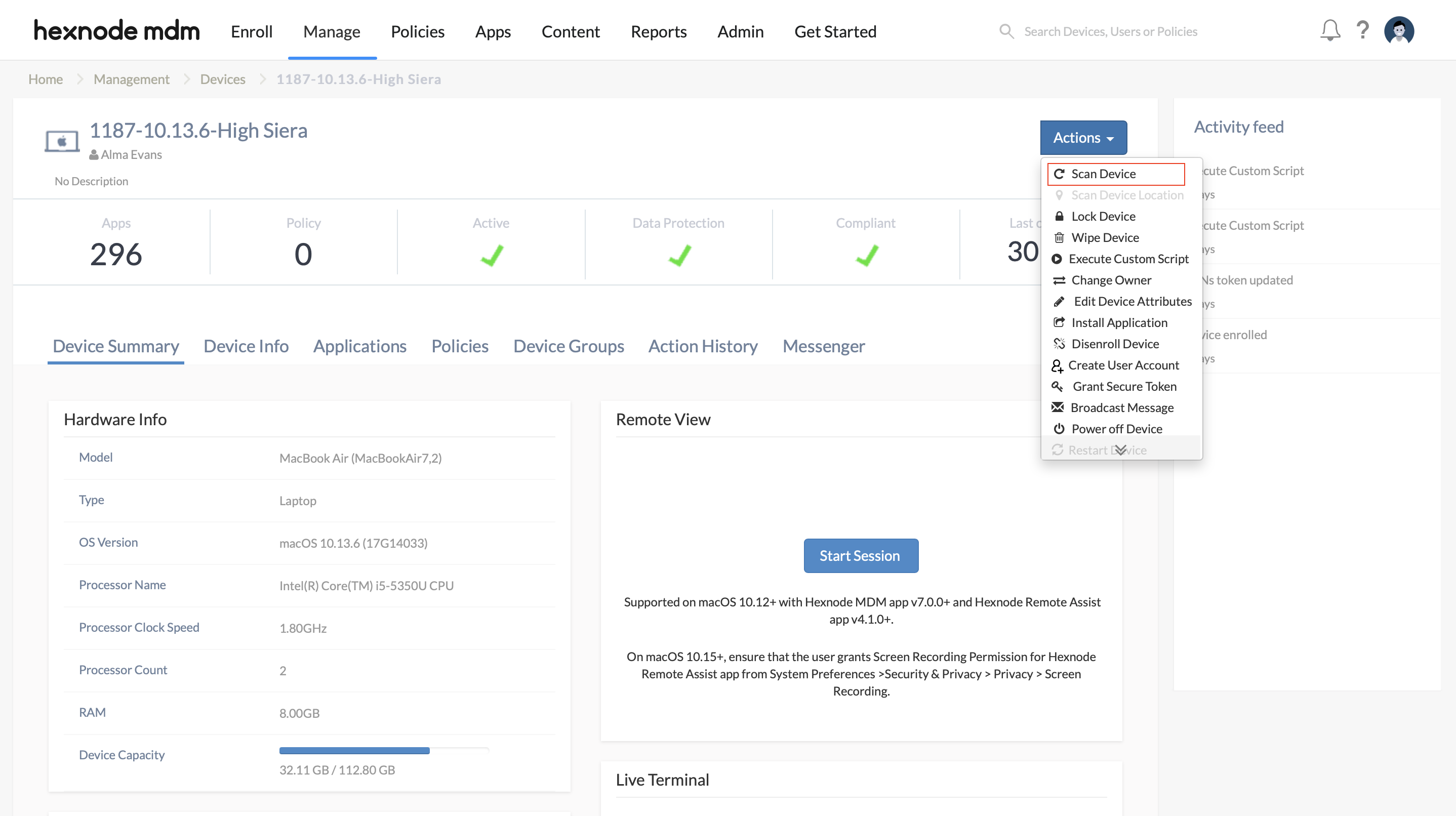Open the Get Started navigation tab
The width and height of the screenshot is (1456, 816).
pyautogui.click(x=835, y=32)
